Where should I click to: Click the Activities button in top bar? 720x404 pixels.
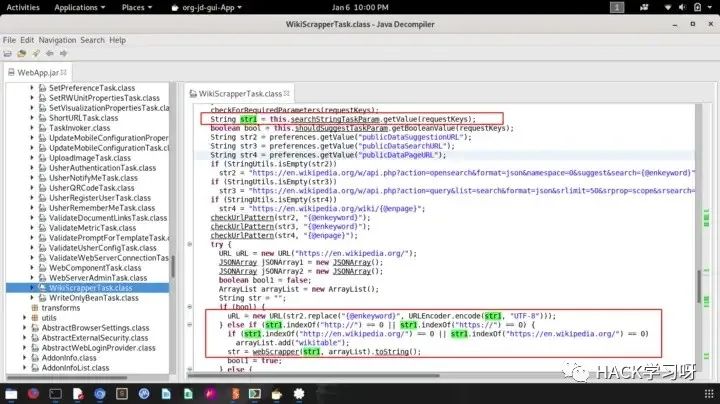[23, 7]
